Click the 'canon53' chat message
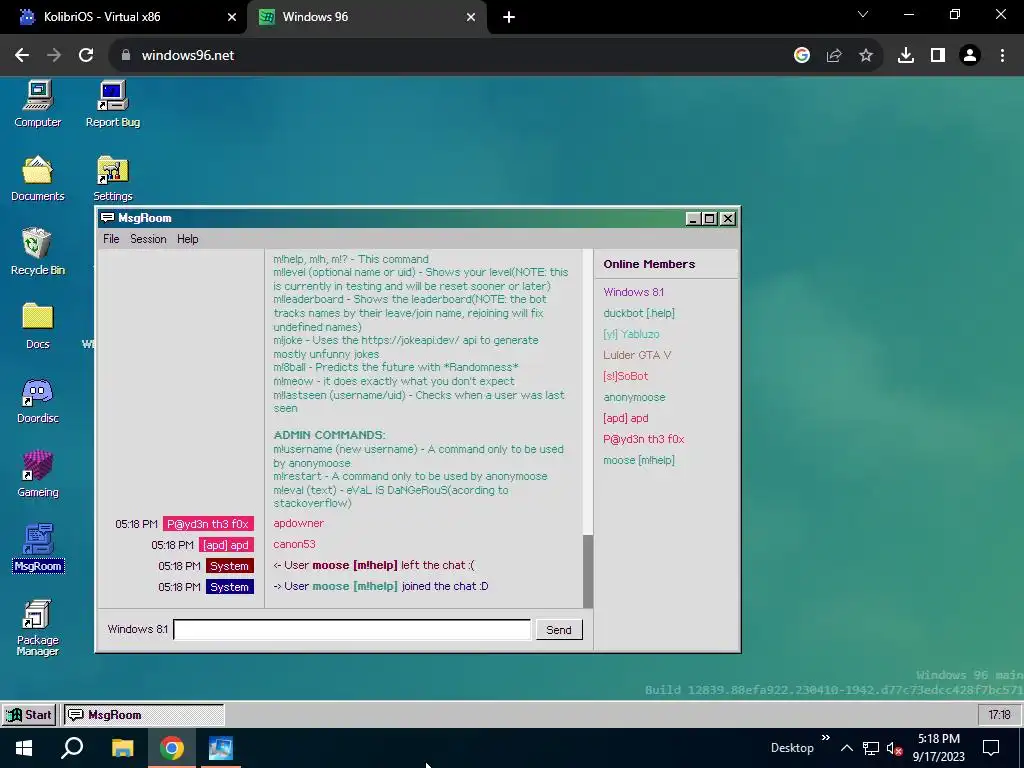This screenshot has height=768, width=1024. coord(294,544)
